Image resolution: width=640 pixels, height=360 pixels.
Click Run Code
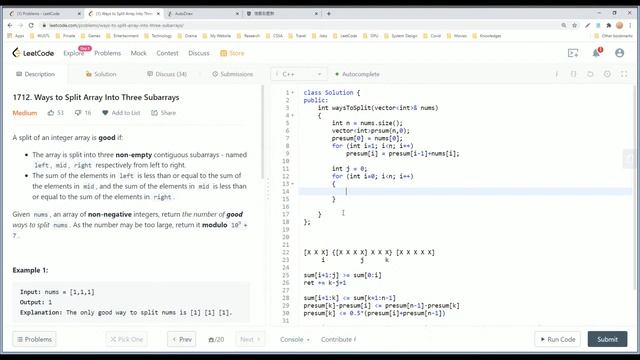(558, 339)
